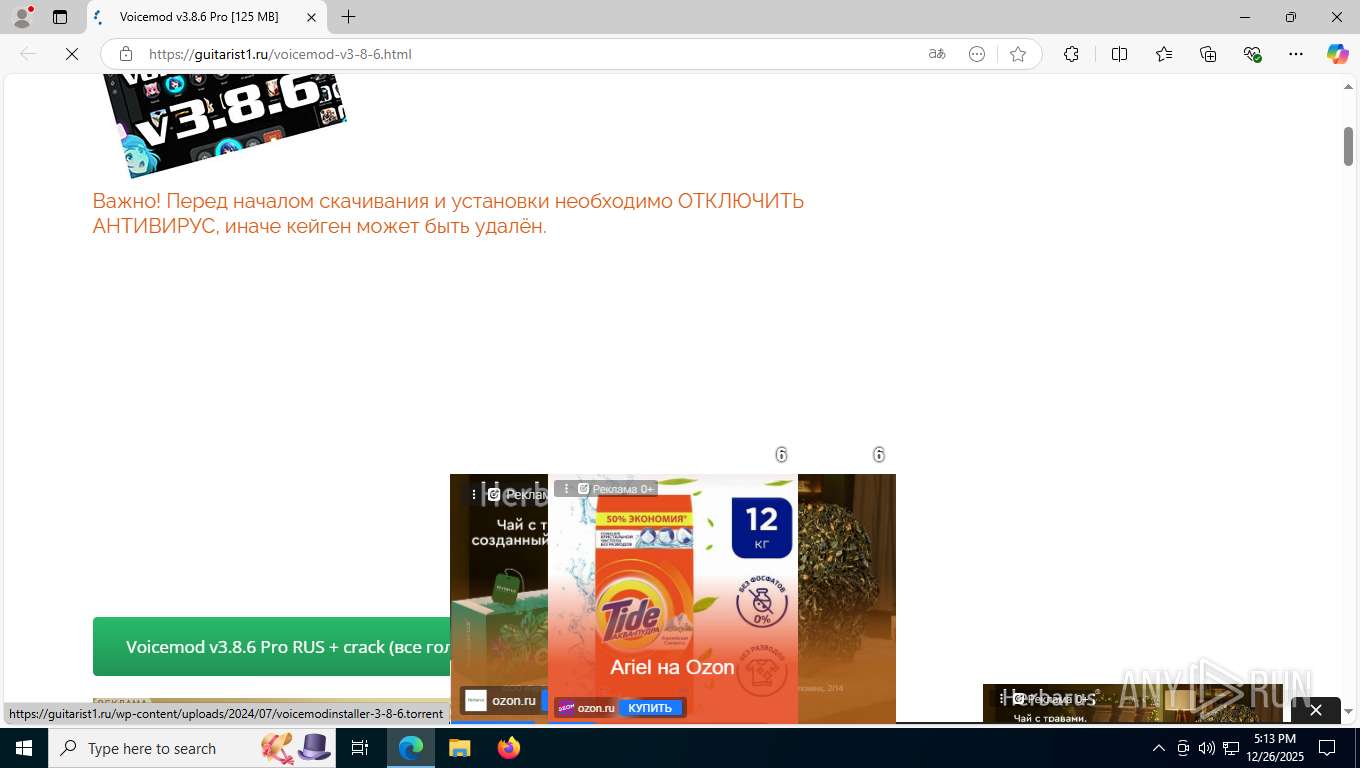Open the translate page icon

tap(937, 54)
